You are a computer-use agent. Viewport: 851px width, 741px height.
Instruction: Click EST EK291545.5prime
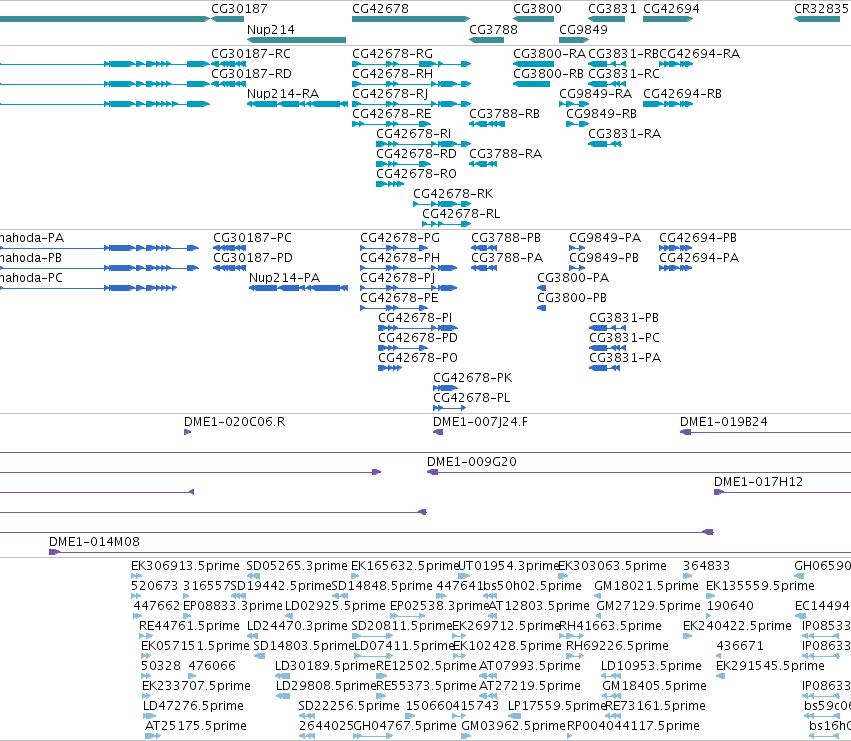(770, 666)
